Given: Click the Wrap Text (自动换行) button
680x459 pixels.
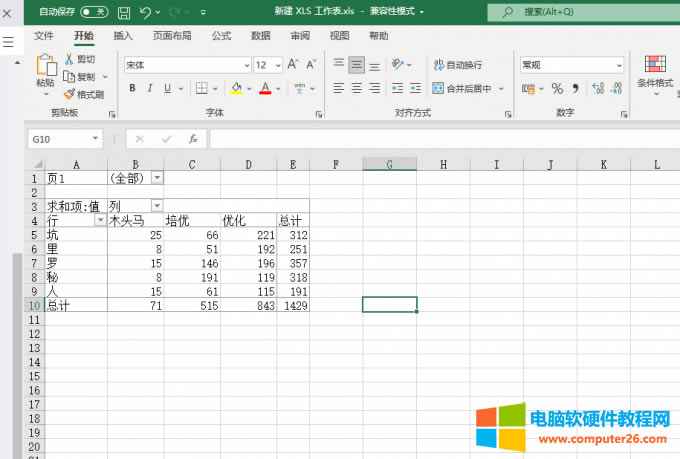Looking at the screenshot, I should click(457, 64).
